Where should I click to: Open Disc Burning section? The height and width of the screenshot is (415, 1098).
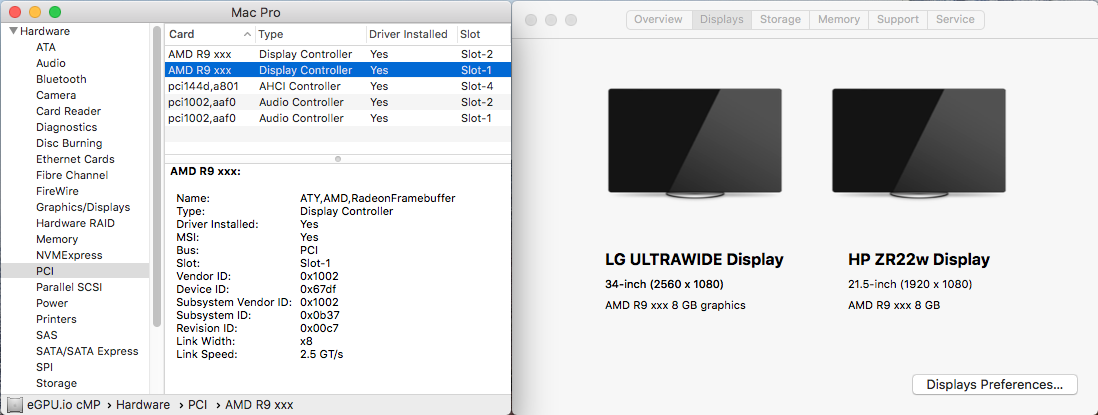pos(69,143)
